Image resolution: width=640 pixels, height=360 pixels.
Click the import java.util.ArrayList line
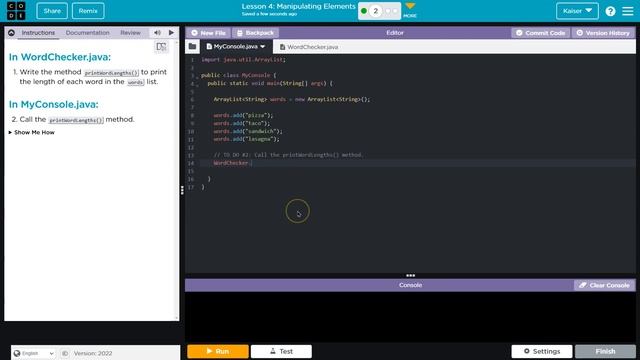click(243, 60)
